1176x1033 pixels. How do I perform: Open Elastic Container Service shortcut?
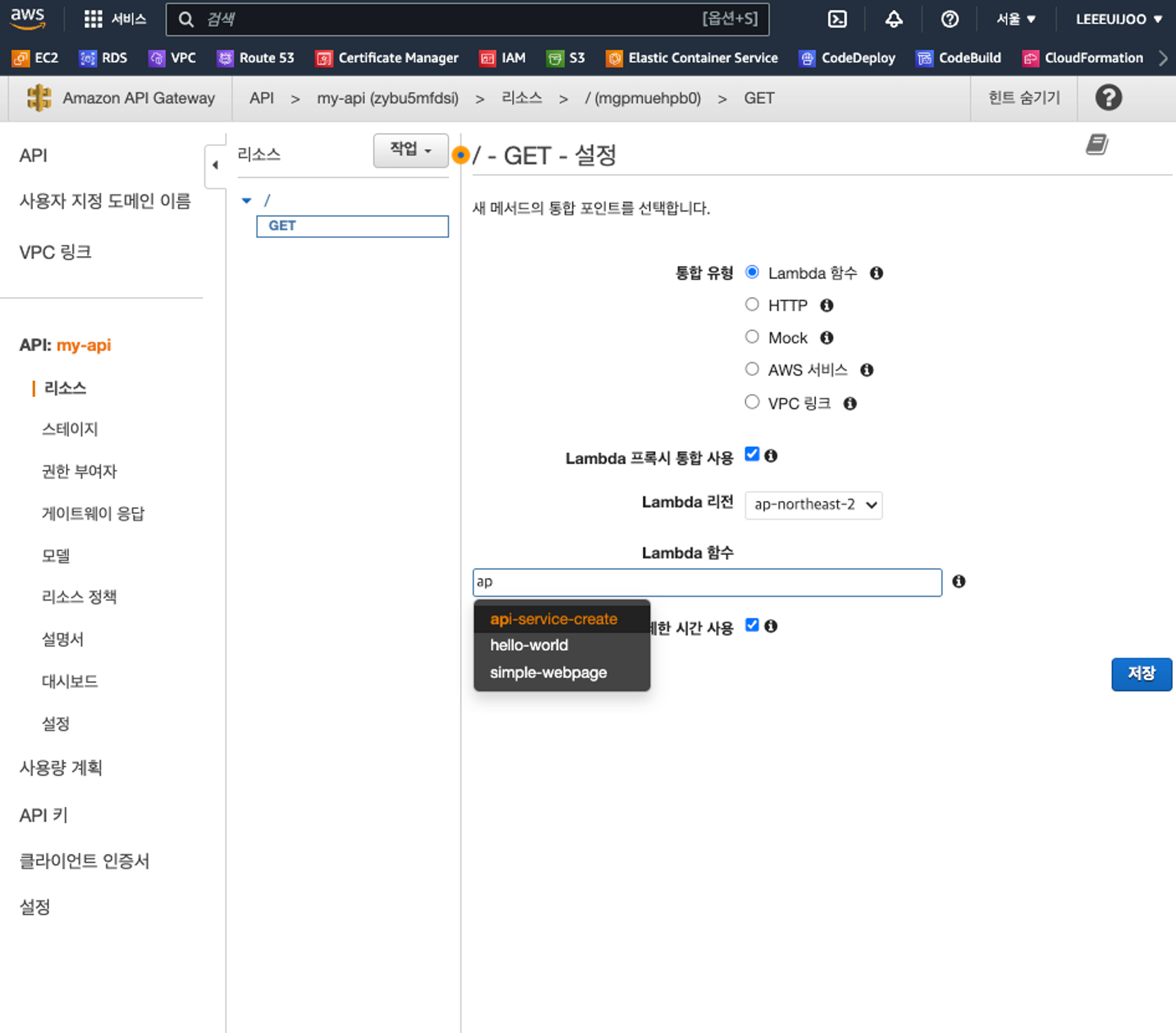pyautogui.click(x=692, y=58)
